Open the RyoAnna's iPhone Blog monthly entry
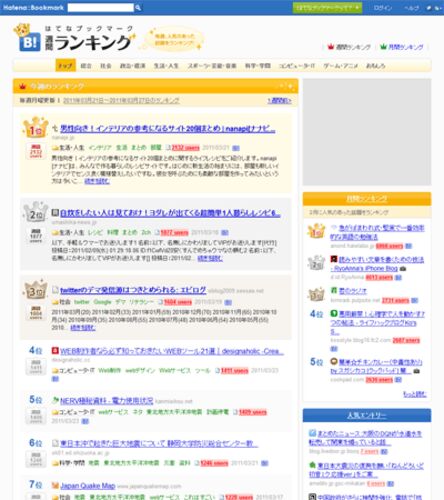444x500 pixels. point(377,264)
